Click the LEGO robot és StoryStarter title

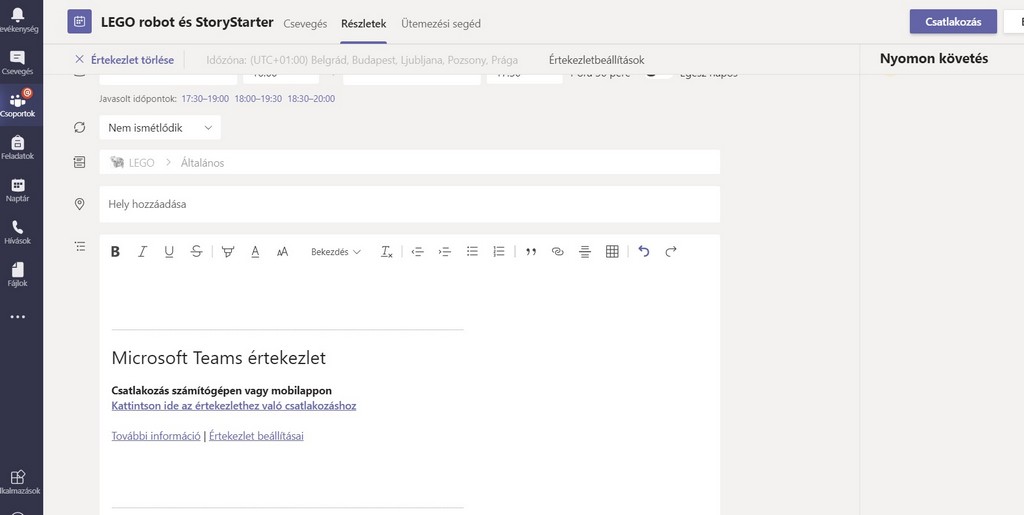pyautogui.click(x=187, y=22)
